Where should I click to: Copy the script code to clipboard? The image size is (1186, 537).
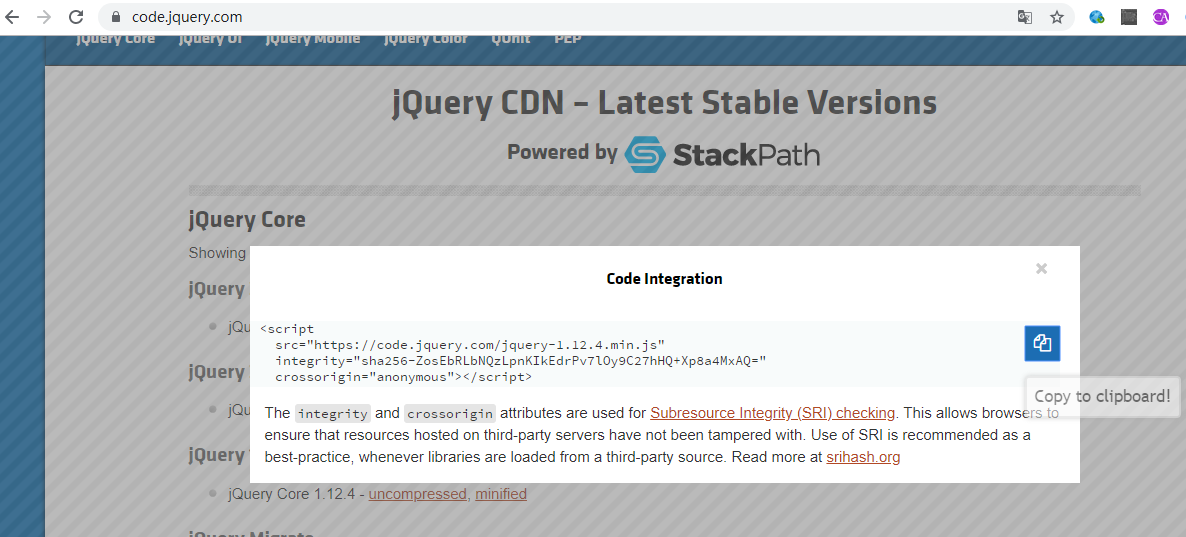[x=1042, y=343]
